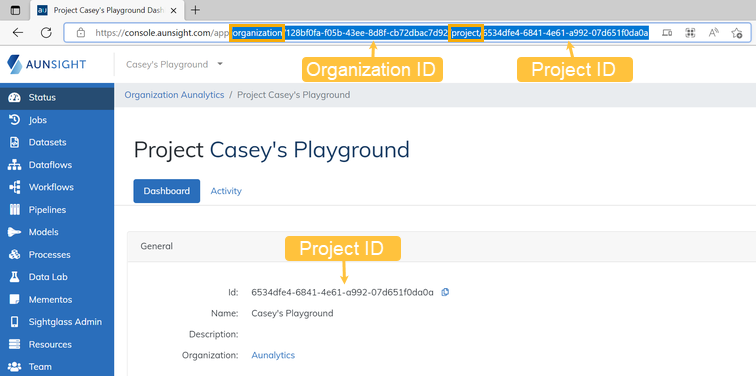Click the Project Casey's Playground heading
The width and height of the screenshot is (756, 376).
click(271, 149)
